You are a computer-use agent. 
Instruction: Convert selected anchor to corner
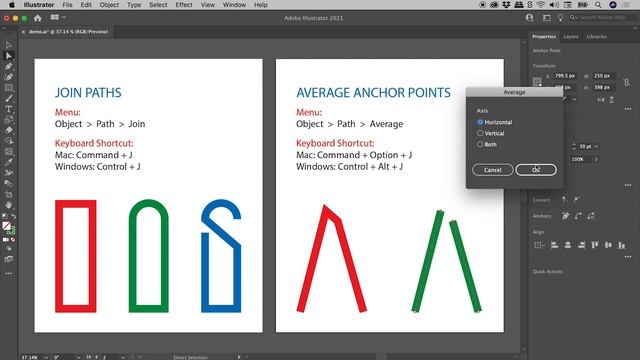(564, 200)
